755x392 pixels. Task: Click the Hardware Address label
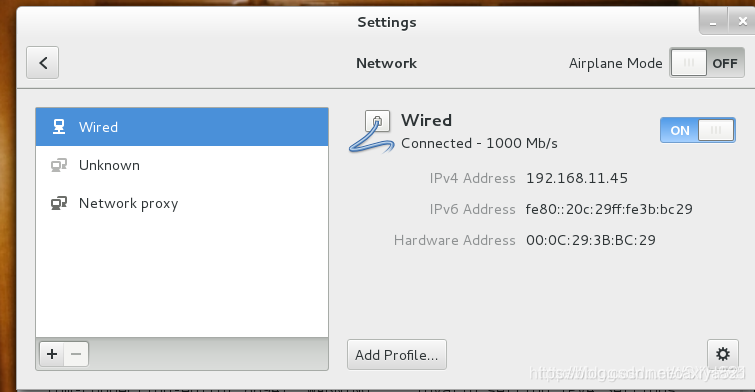point(455,240)
